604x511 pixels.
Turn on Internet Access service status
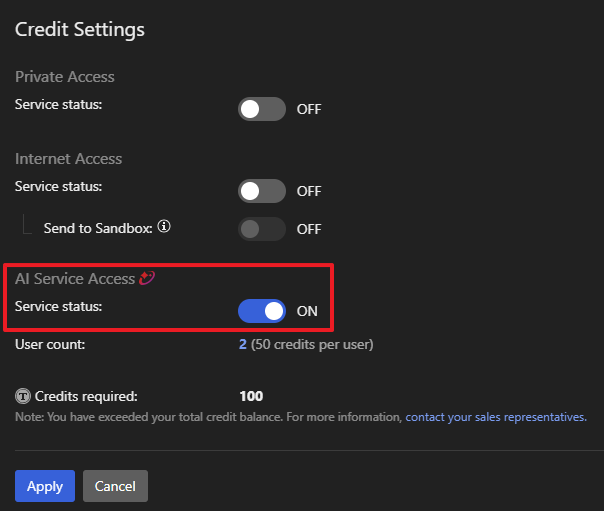tap(261, 191)
